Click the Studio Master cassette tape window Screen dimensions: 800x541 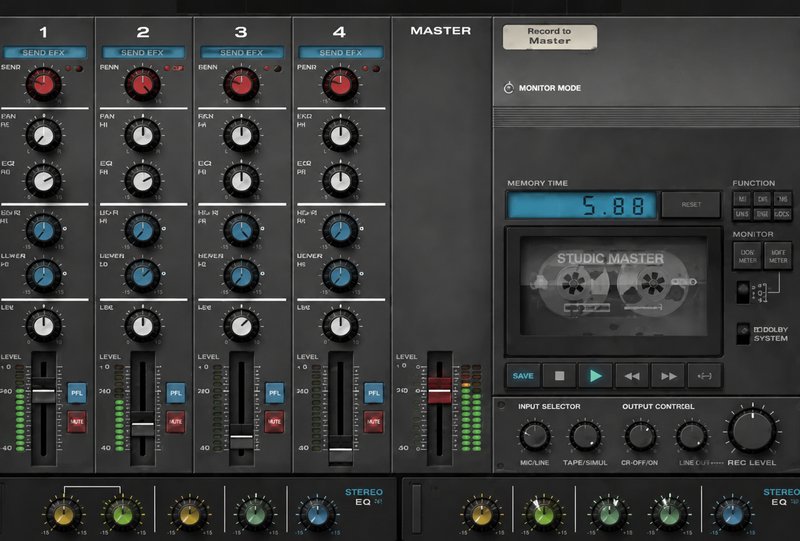point(613,292)
